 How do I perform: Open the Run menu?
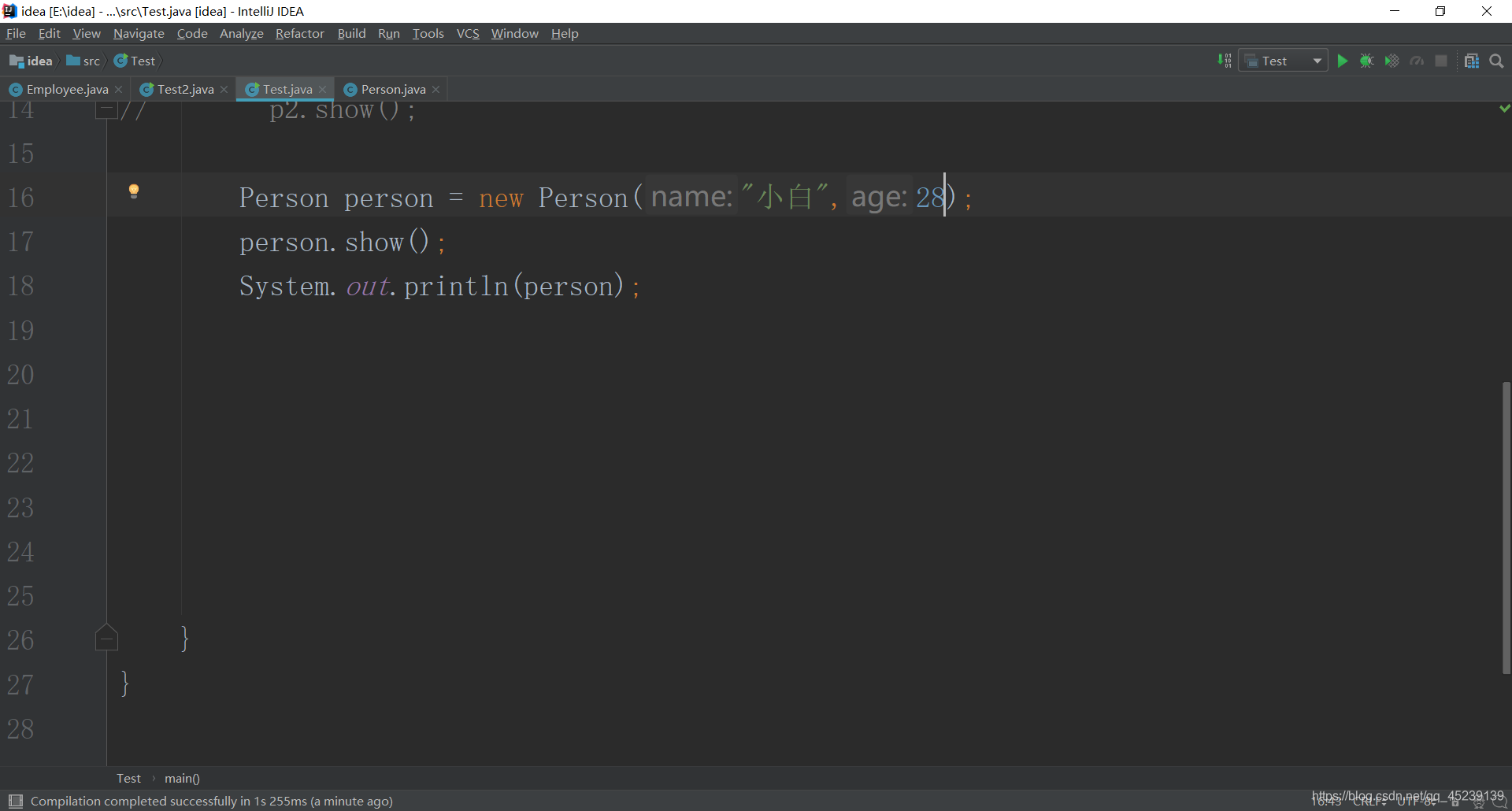pos(388,33)
